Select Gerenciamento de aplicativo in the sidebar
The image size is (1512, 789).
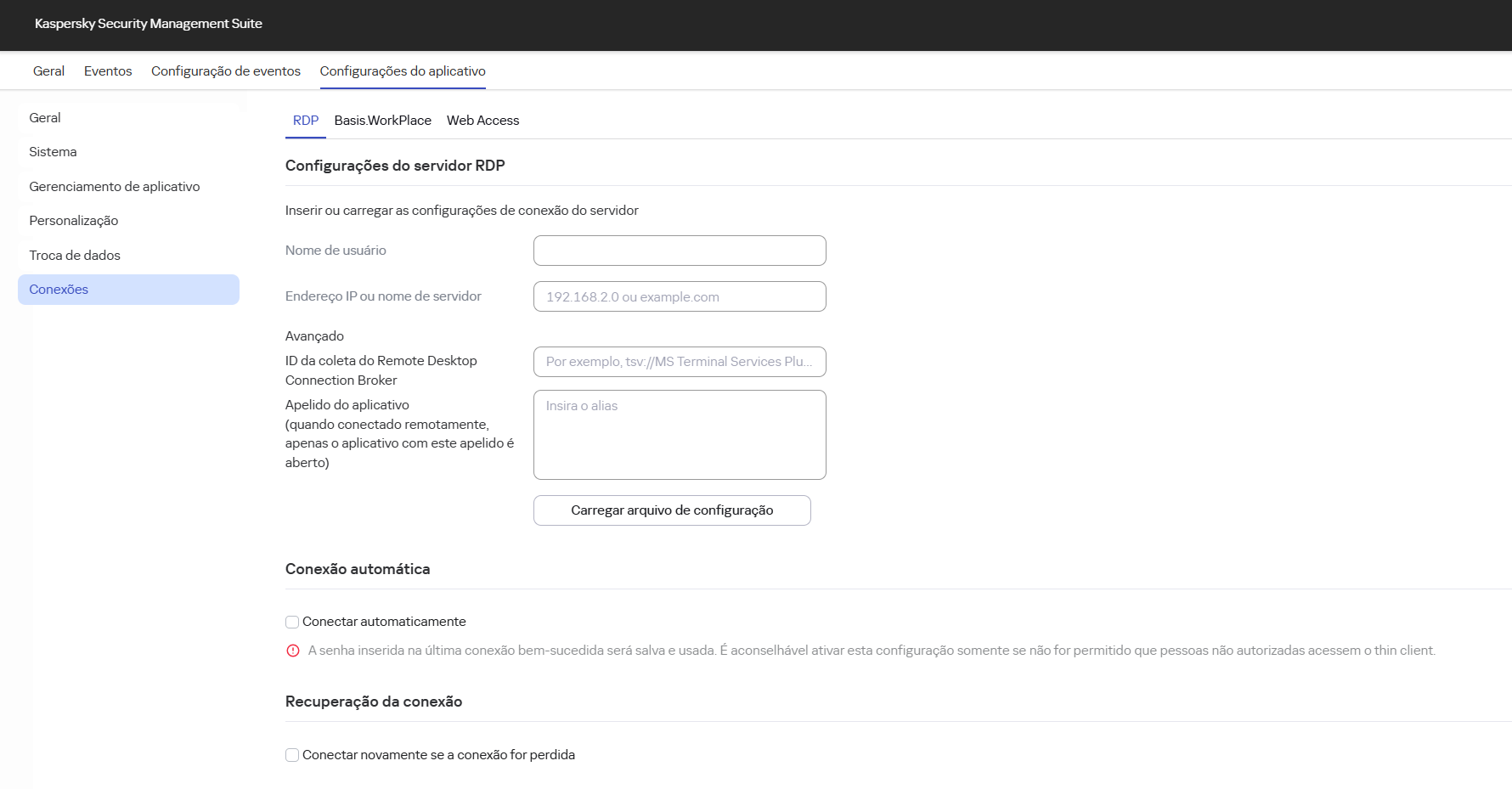click(x=115, y=186)
